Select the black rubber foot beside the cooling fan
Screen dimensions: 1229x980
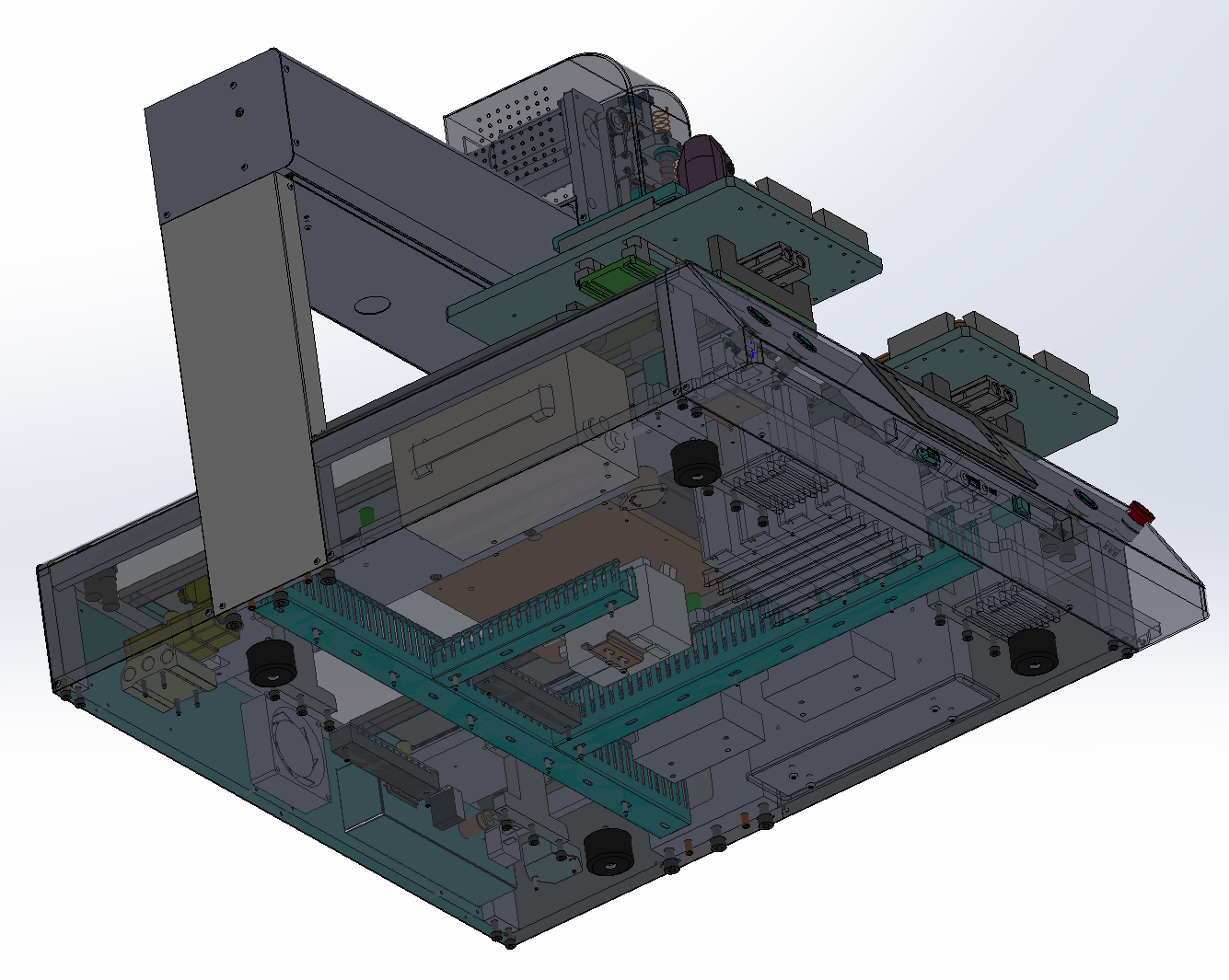271,663
